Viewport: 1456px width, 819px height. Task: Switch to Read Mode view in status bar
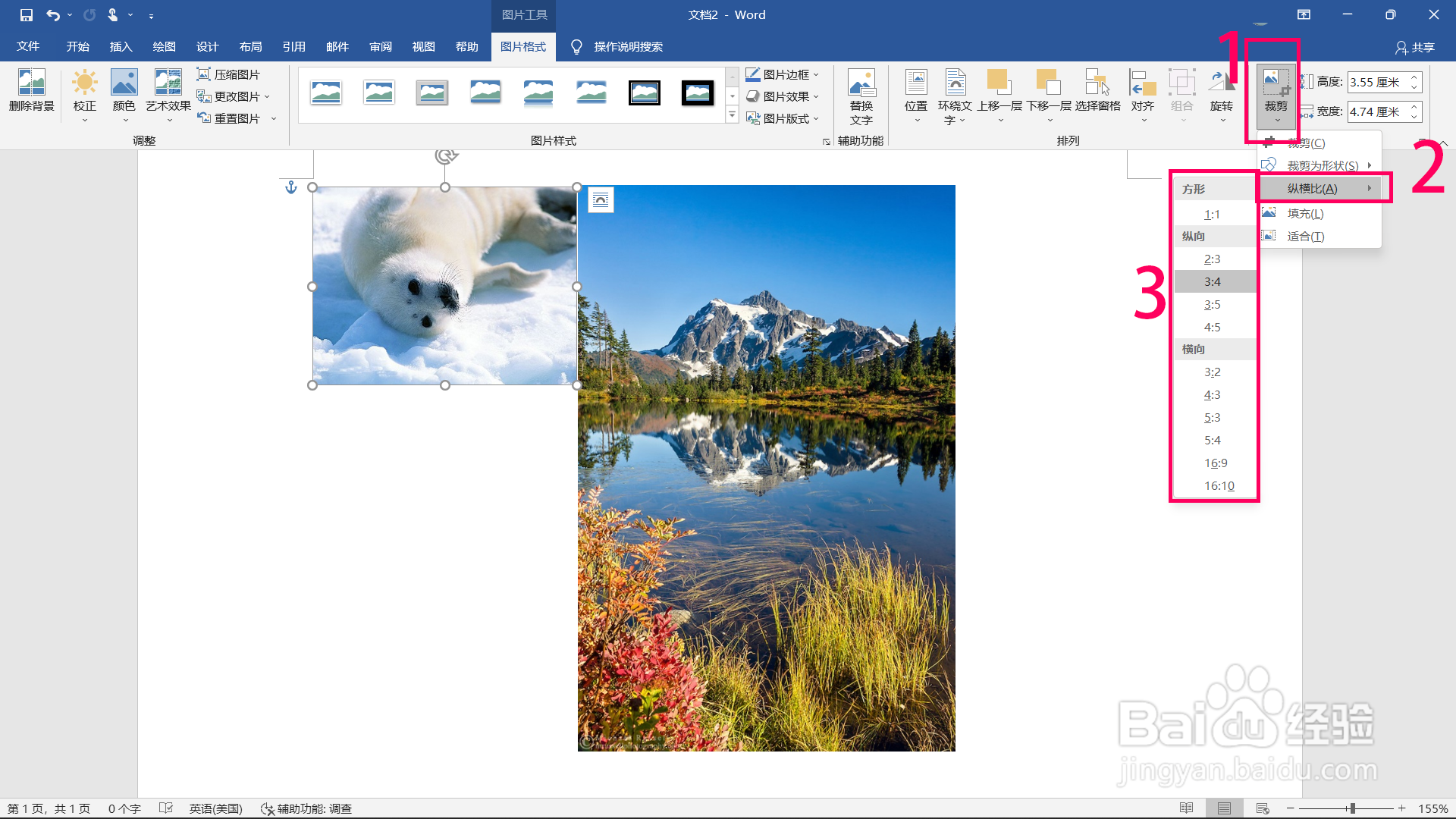point(1187,808)
